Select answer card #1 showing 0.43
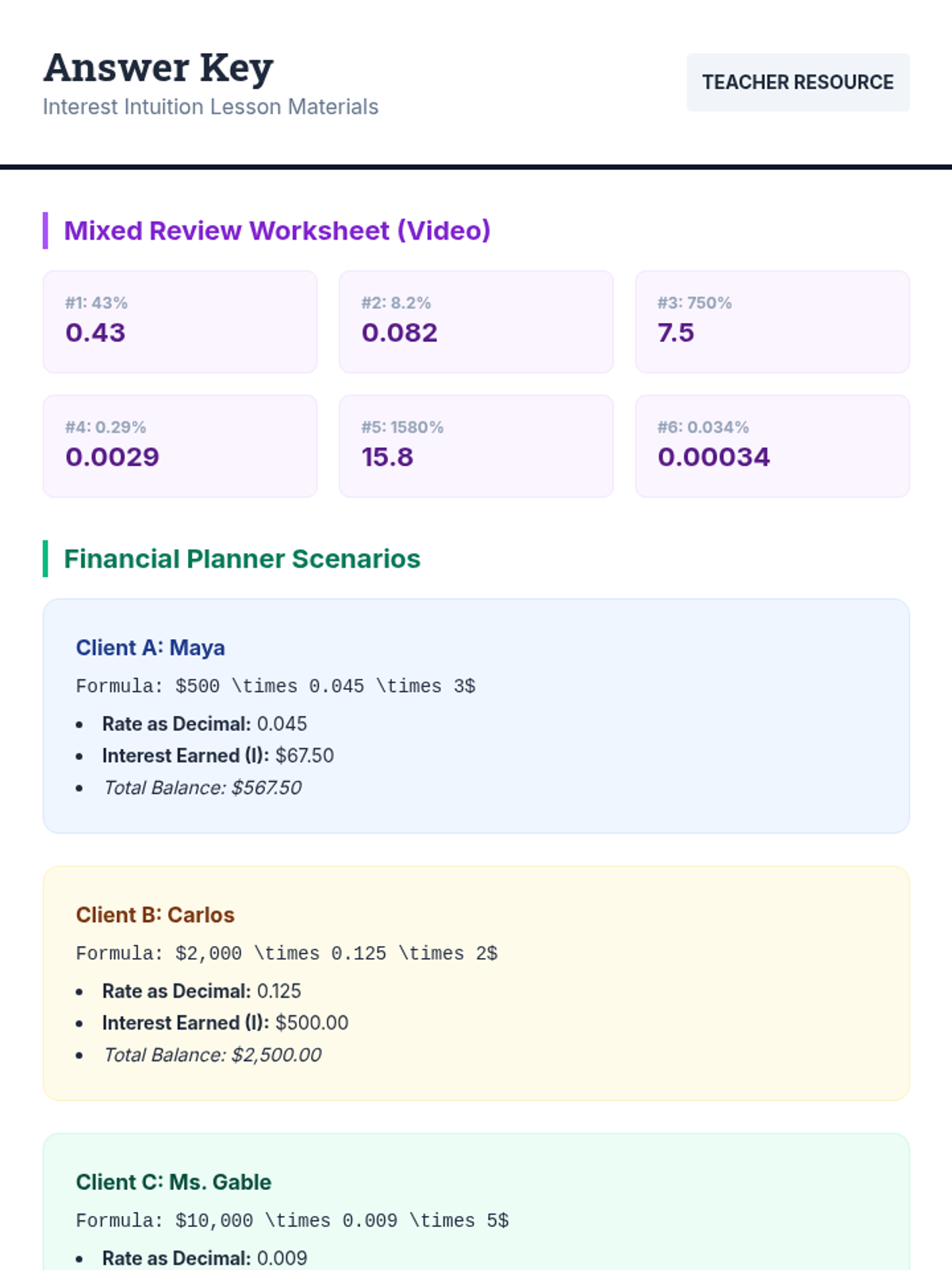This screenshot has width=952, height=1270. coord(180,321)
